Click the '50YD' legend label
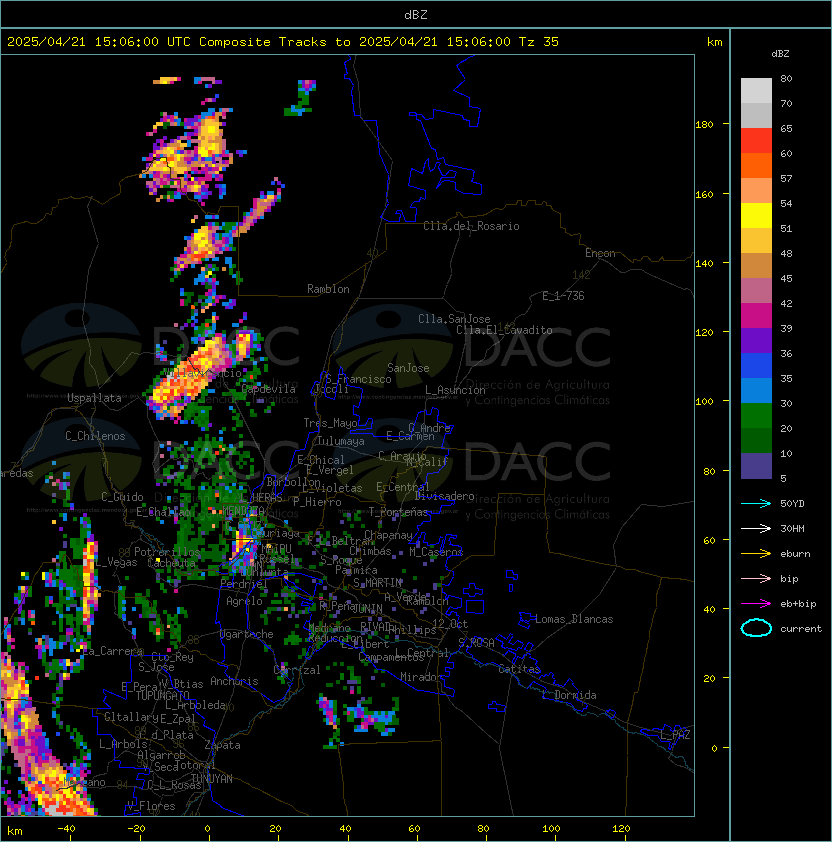 click(792, 503)
